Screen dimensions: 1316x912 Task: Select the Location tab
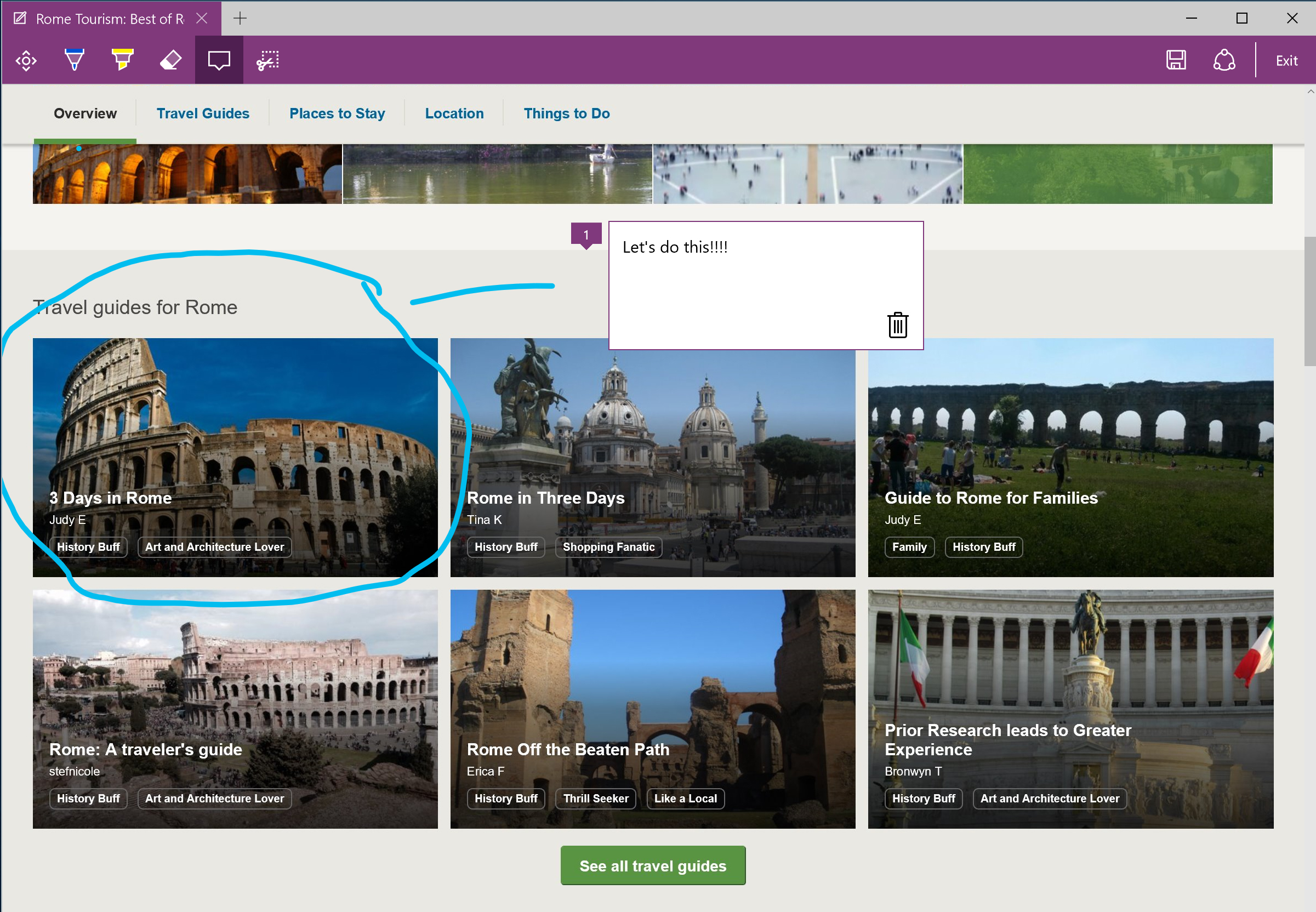(x=454, y=113)
